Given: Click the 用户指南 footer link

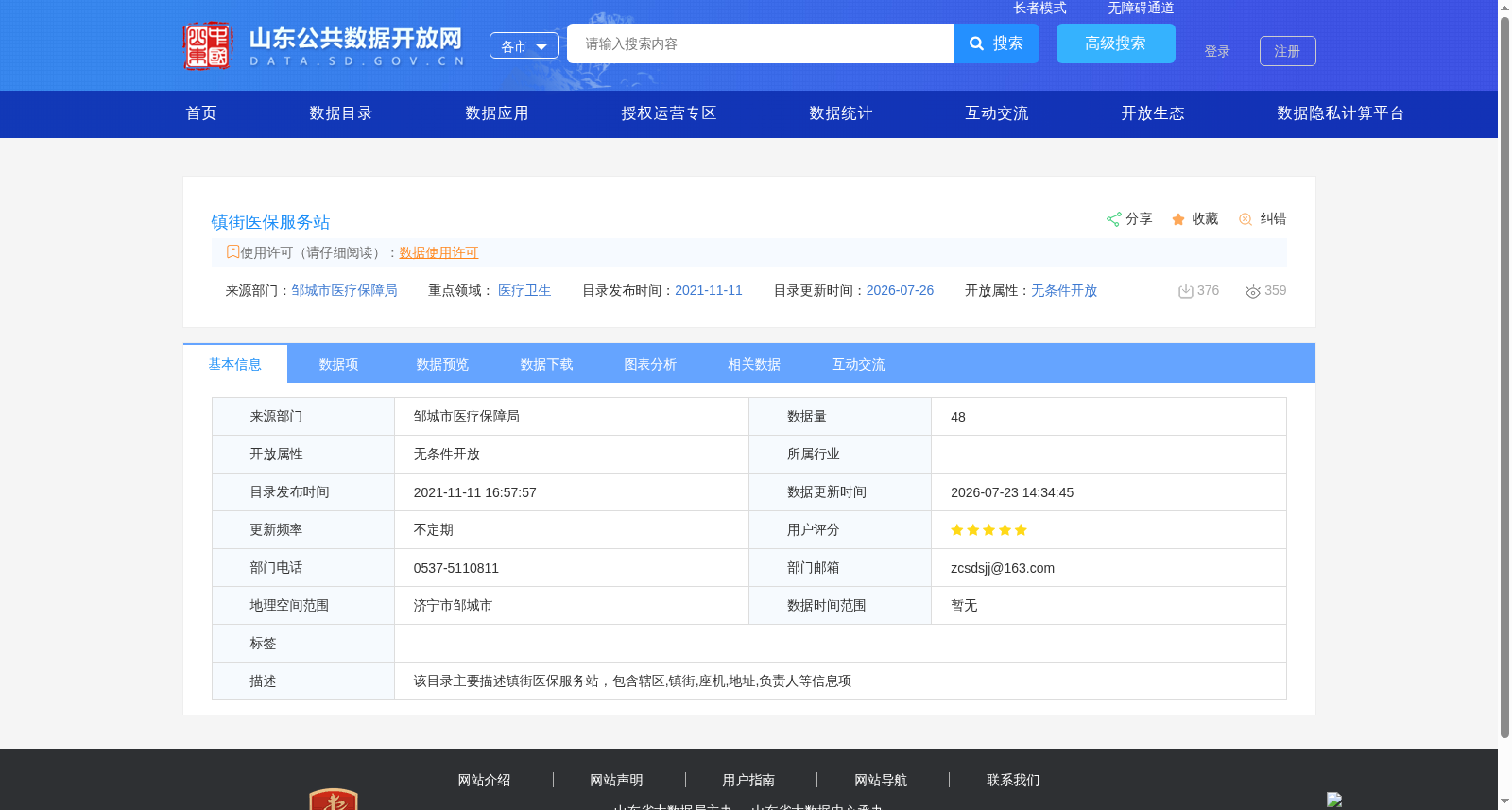Looking at the screenshot, I should [748, 780].
